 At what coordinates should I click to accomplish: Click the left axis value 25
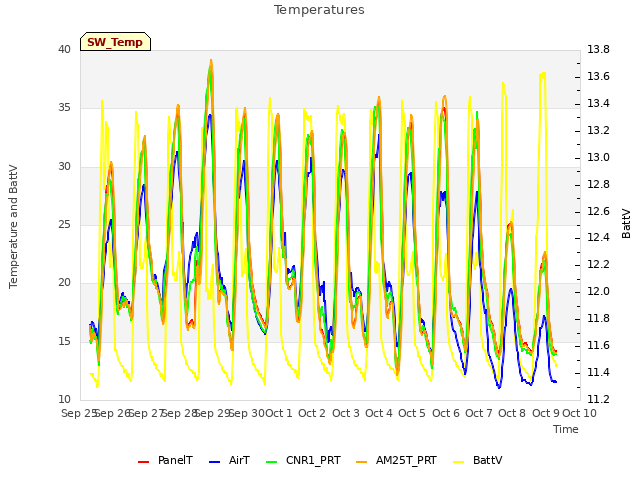click(64, 224)
